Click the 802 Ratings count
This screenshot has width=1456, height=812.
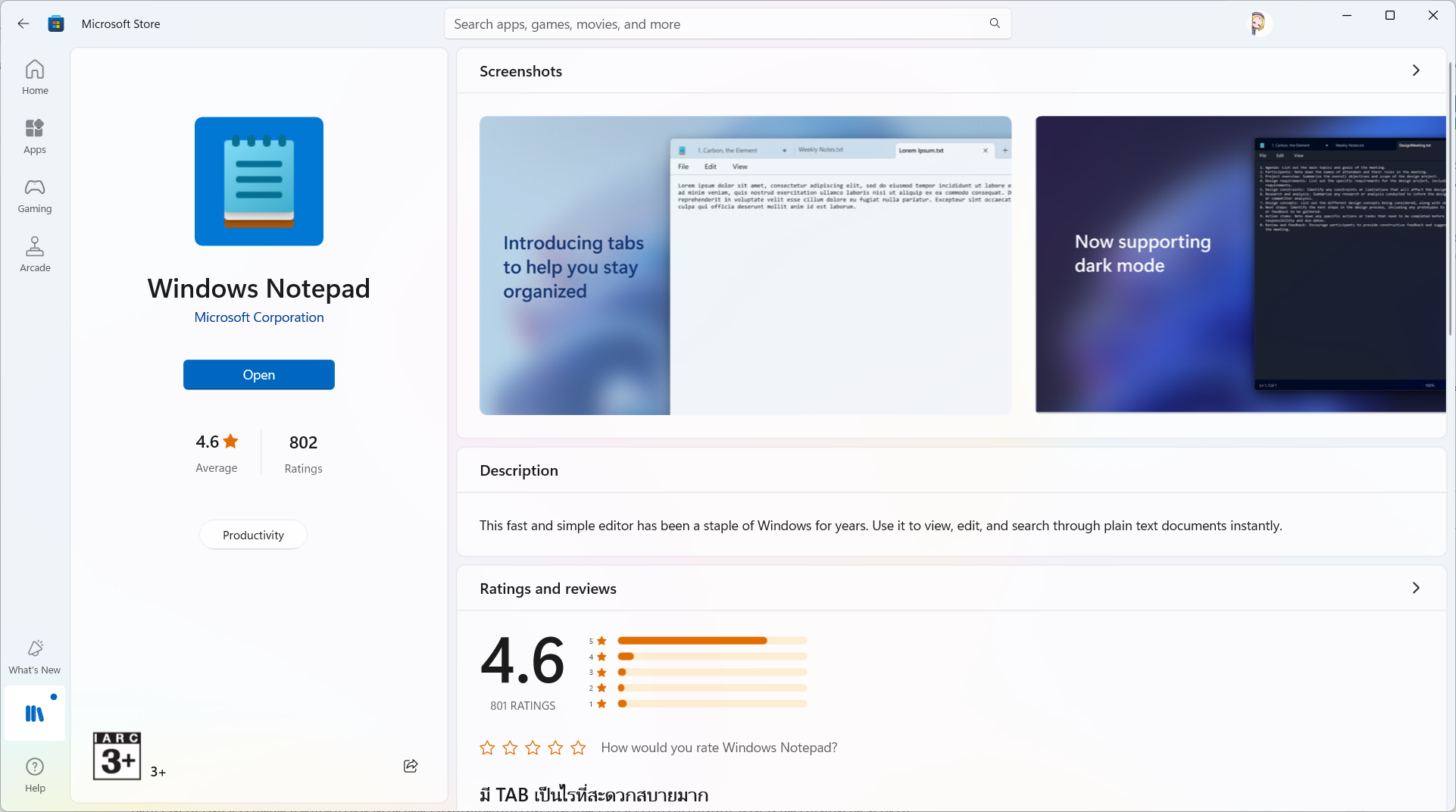coord(303,453)
